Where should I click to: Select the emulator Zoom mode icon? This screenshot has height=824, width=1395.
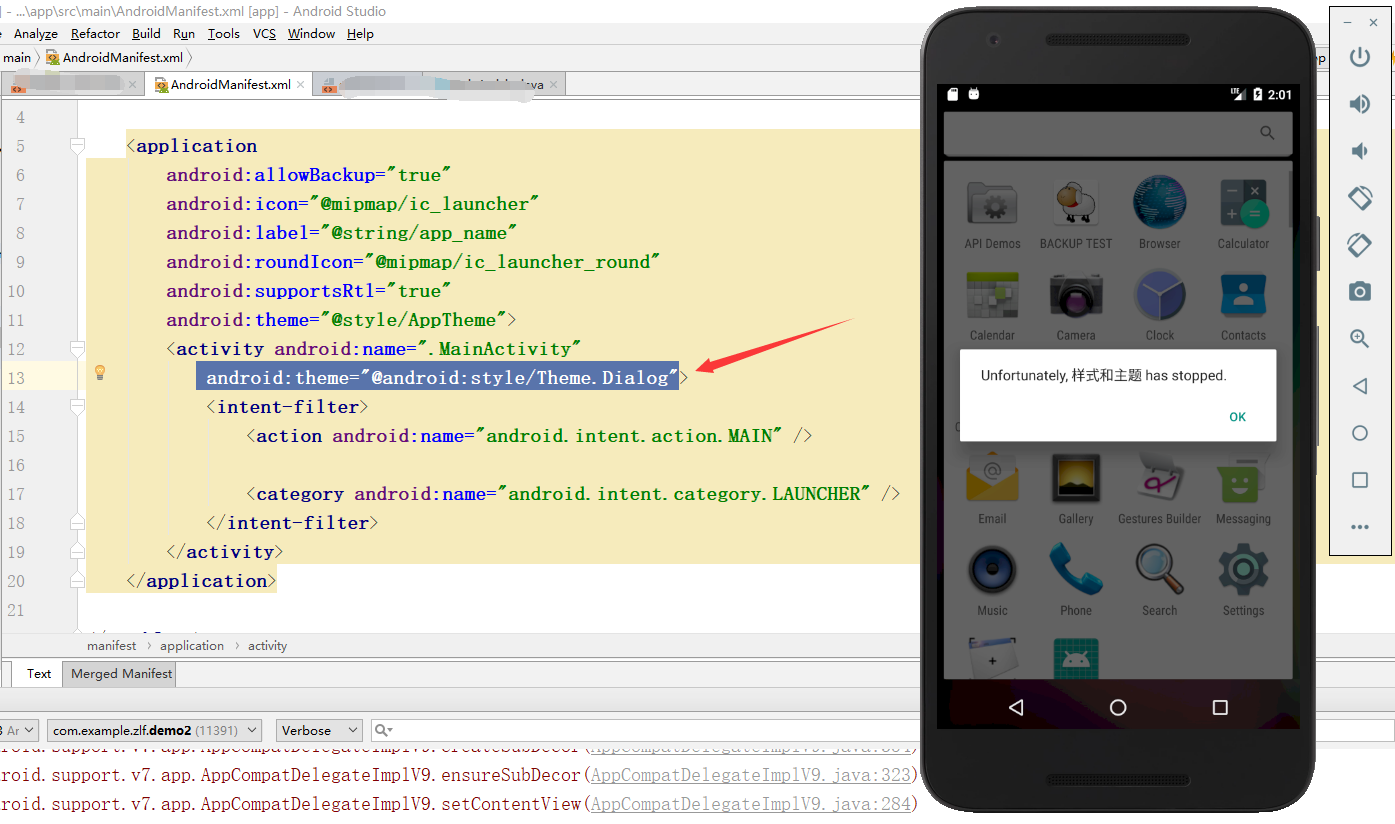click(x=1360, y=338)
